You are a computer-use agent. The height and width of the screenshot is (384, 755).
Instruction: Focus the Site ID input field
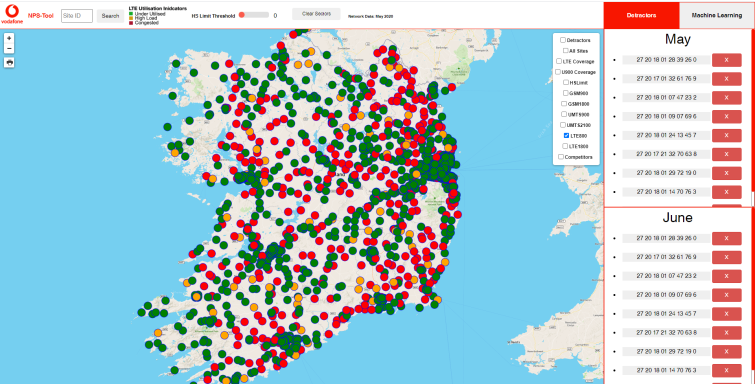click(x=77, y=16)
